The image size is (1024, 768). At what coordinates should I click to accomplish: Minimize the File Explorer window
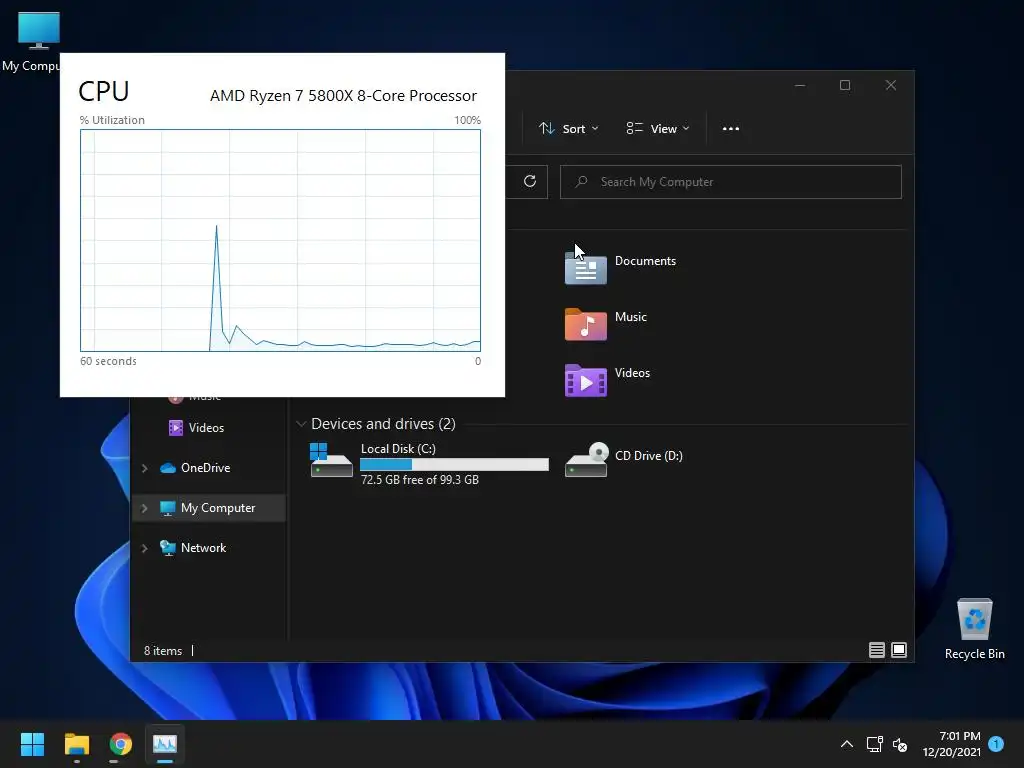[x=800, y=86]
